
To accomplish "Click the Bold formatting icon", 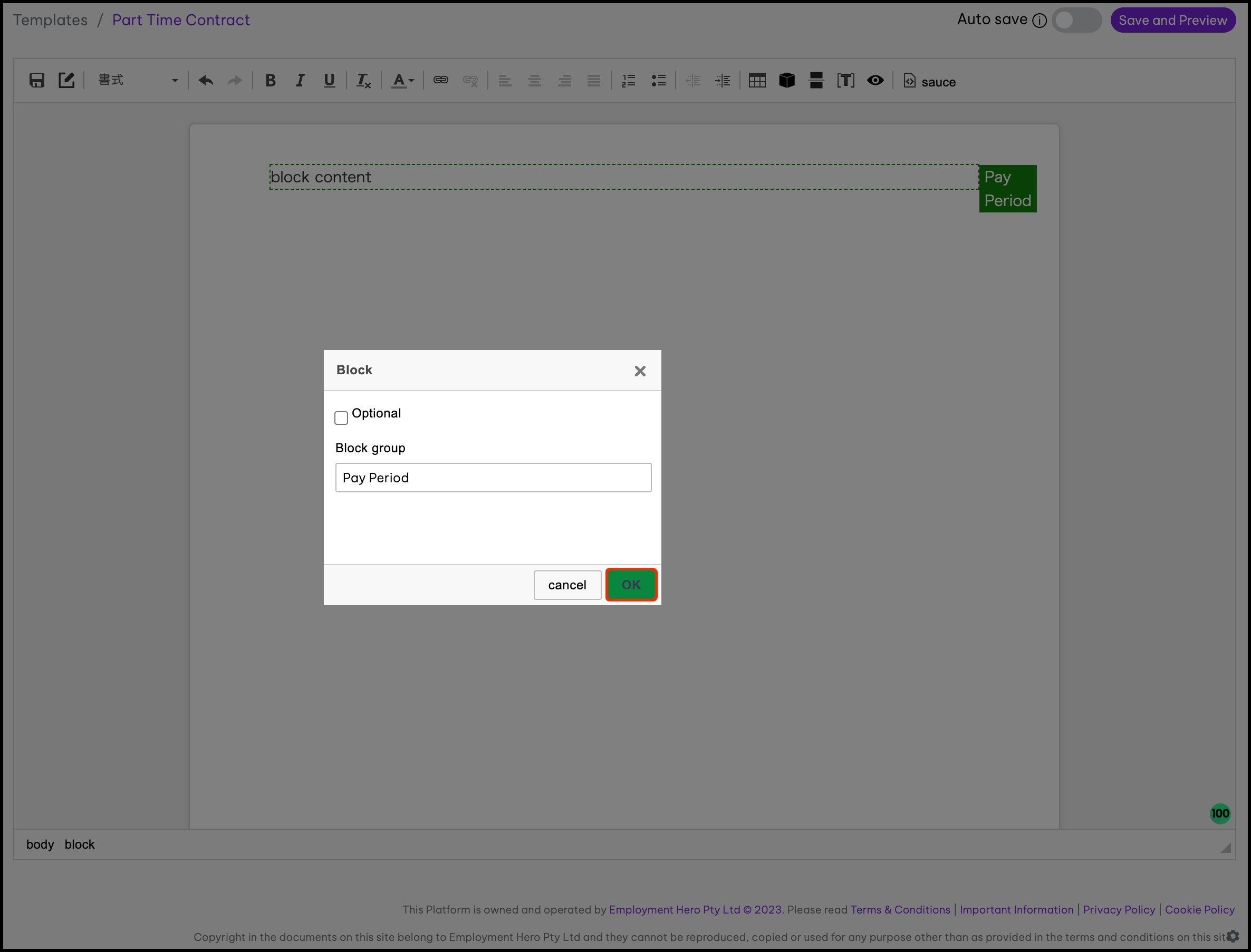I will point(271,81).
